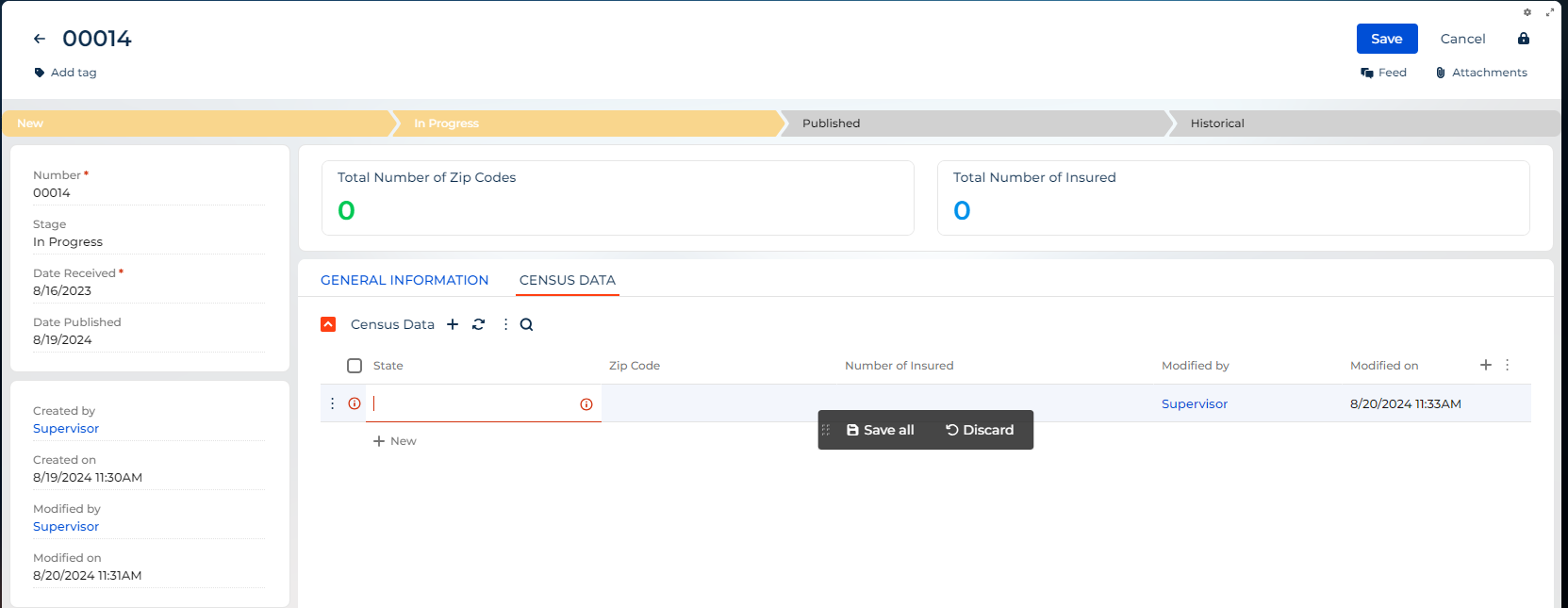The width and height of the screenshot is (1568, 608).
Task: Click the validation warning icon inside the State field
Action: tap(586, 404)
